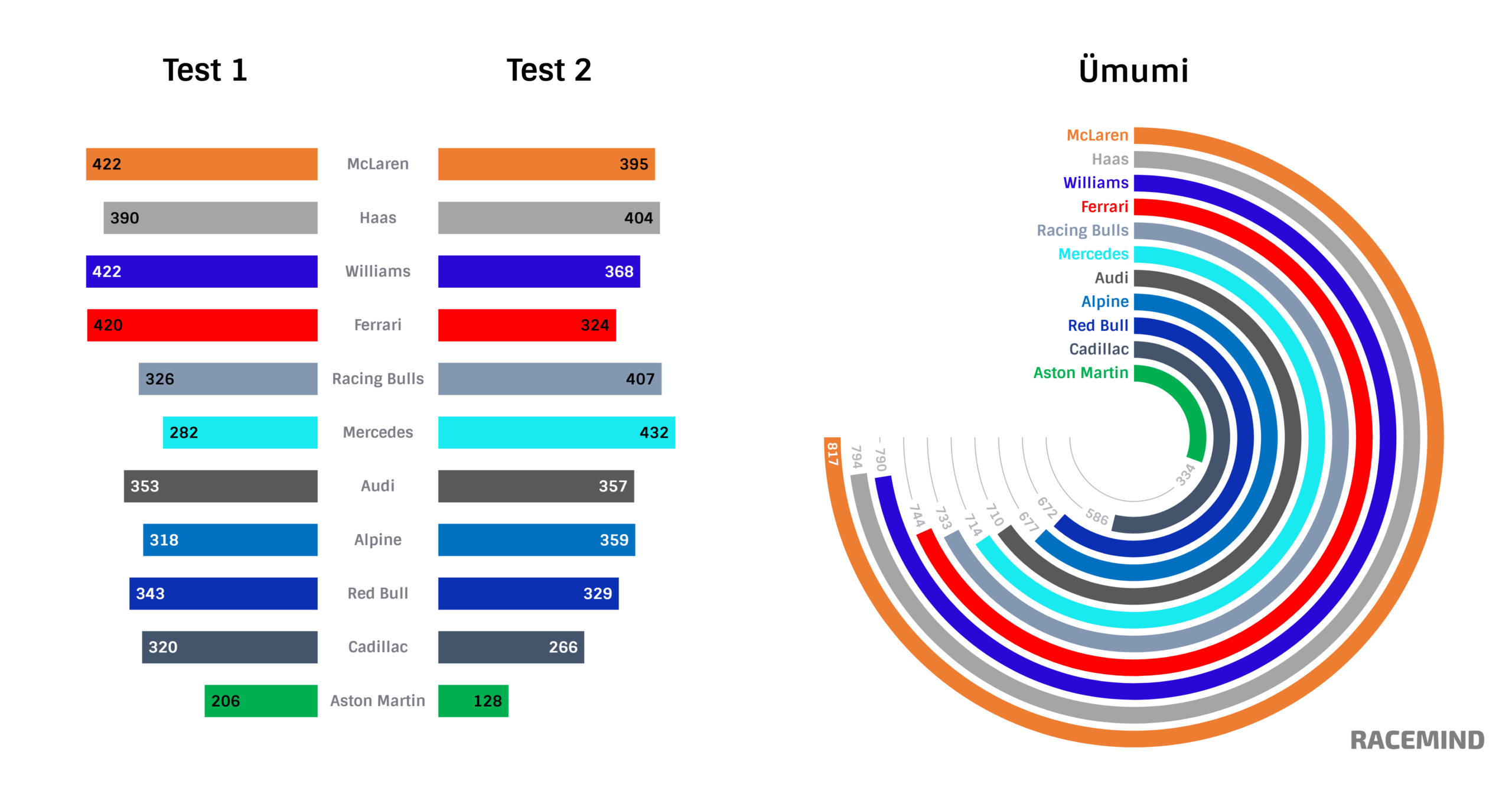Click the Audi label between the bar charts
Viewport: 1512px width, 794px height.
377,486
